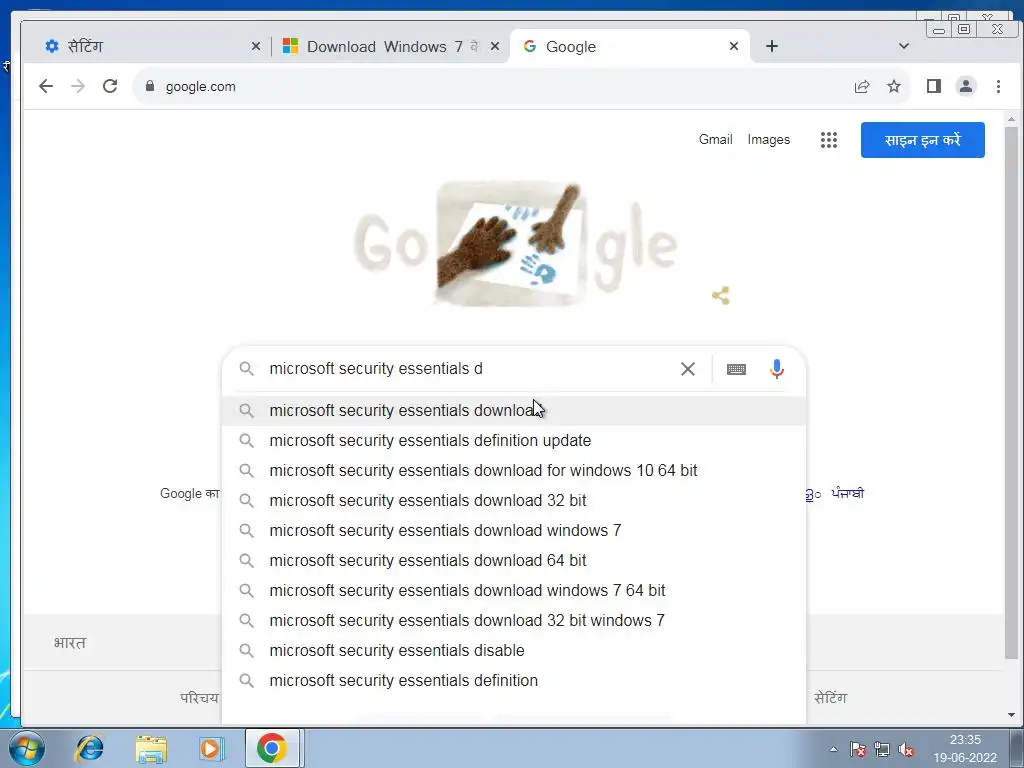Open the tab search dropdown arrow

coord(904,46)
